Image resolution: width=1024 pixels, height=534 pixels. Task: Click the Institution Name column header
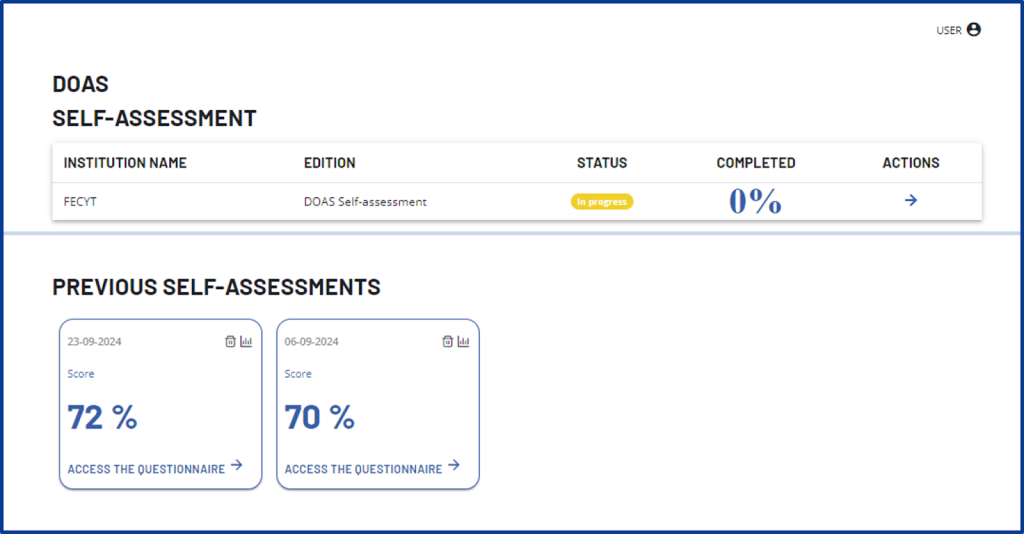tap(125, 163)
